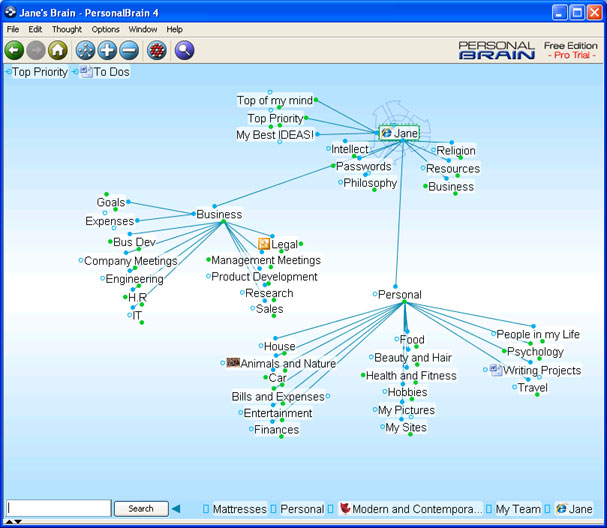Viewport: 607px width, 528px height.
Task: Click the grayed Forward arrow icon
Action: tap(36, 50)
